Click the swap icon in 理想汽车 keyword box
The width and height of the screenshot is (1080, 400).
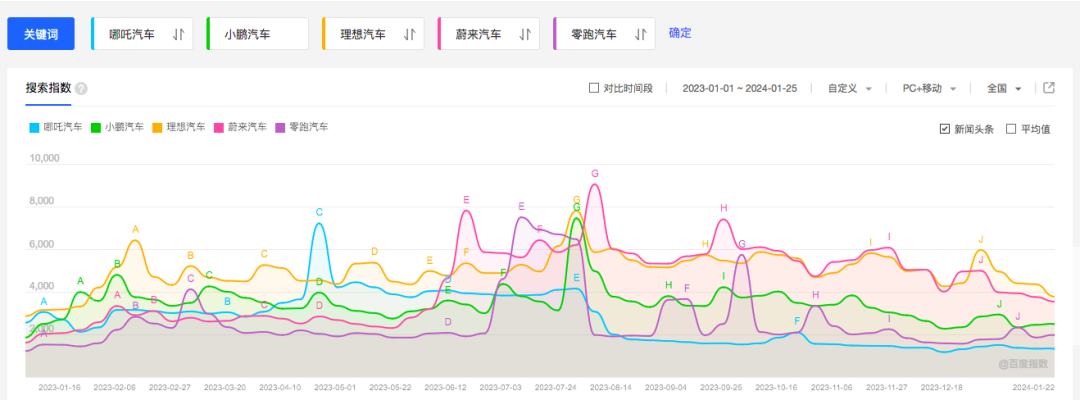click(x=409, y=34)
